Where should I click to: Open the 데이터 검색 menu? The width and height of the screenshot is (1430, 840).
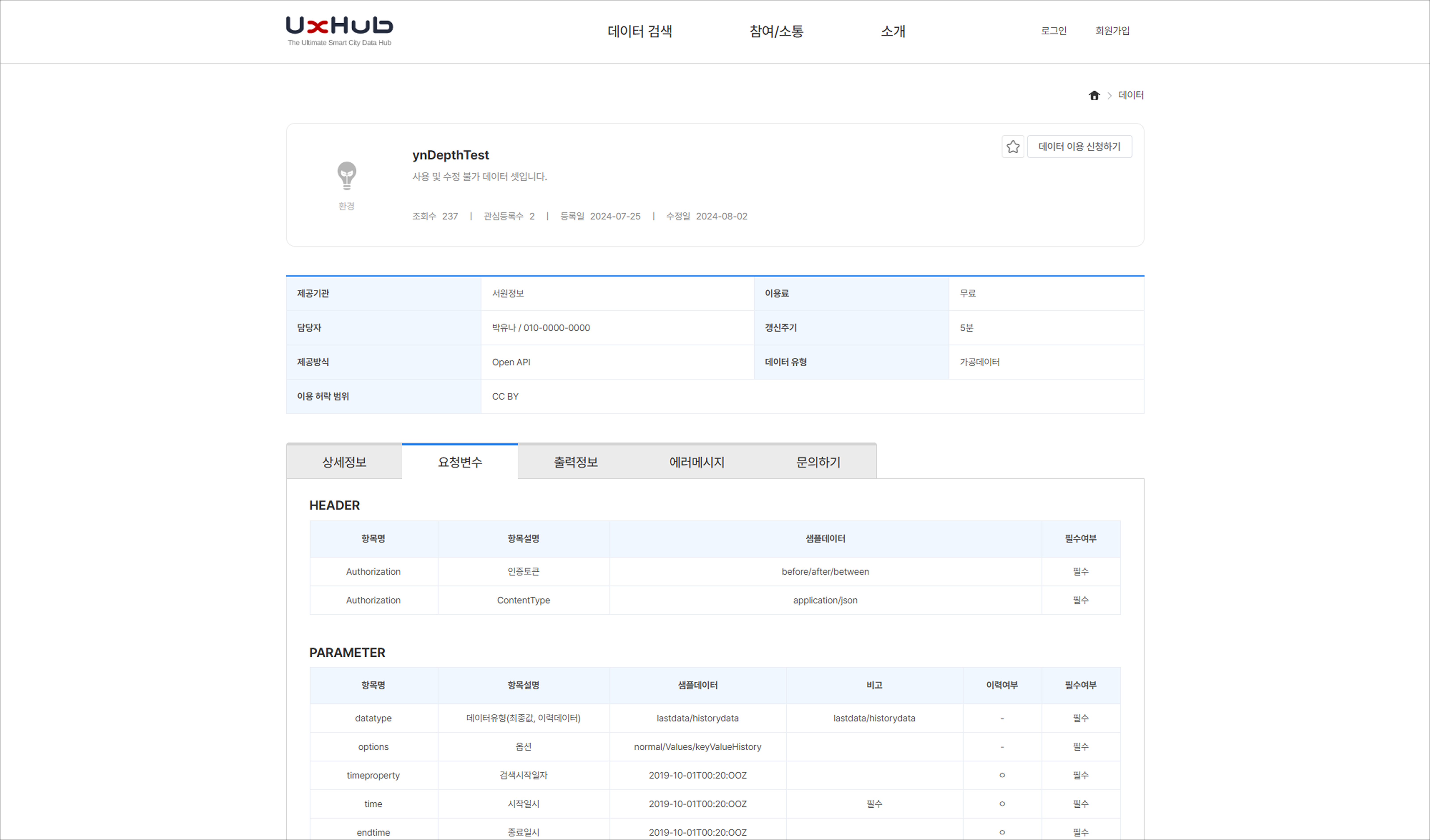point(640,31)
